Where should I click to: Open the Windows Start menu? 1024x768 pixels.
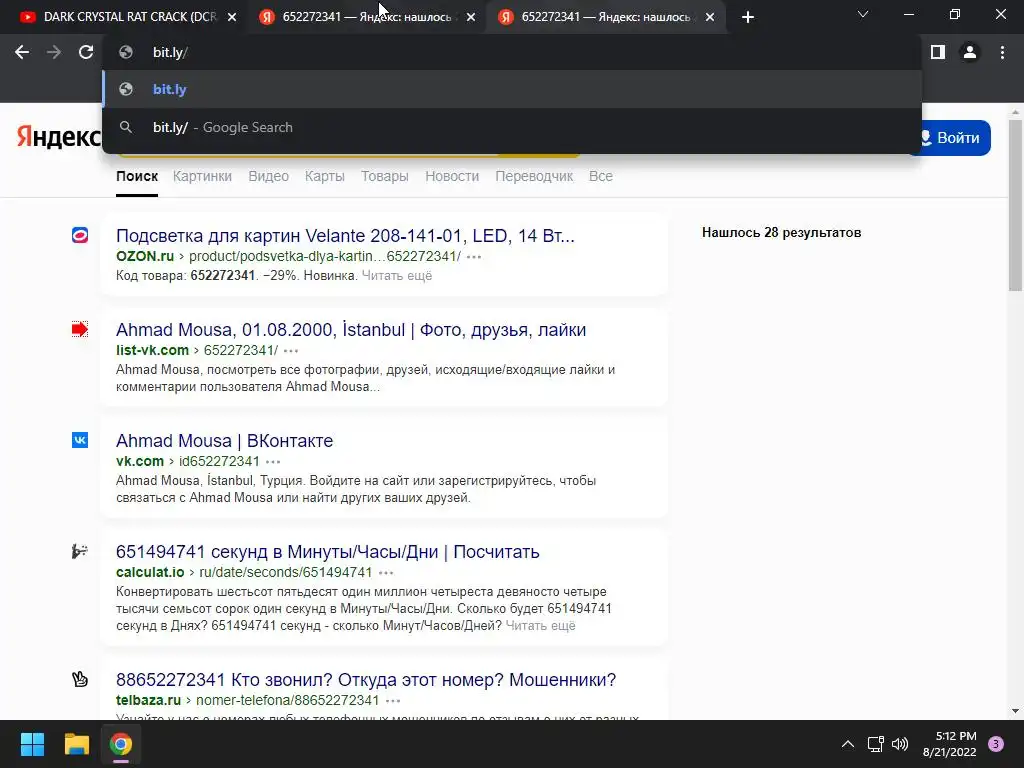32,744
